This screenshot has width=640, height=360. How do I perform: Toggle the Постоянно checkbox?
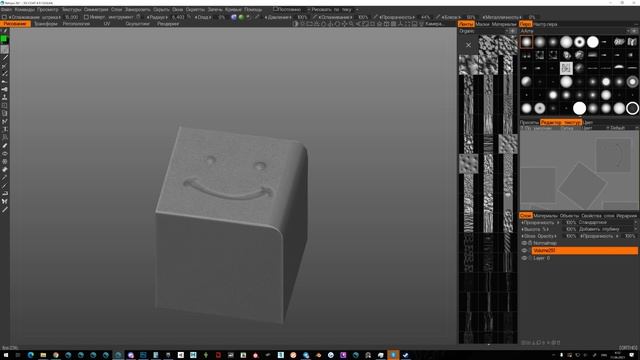[276, 9]
